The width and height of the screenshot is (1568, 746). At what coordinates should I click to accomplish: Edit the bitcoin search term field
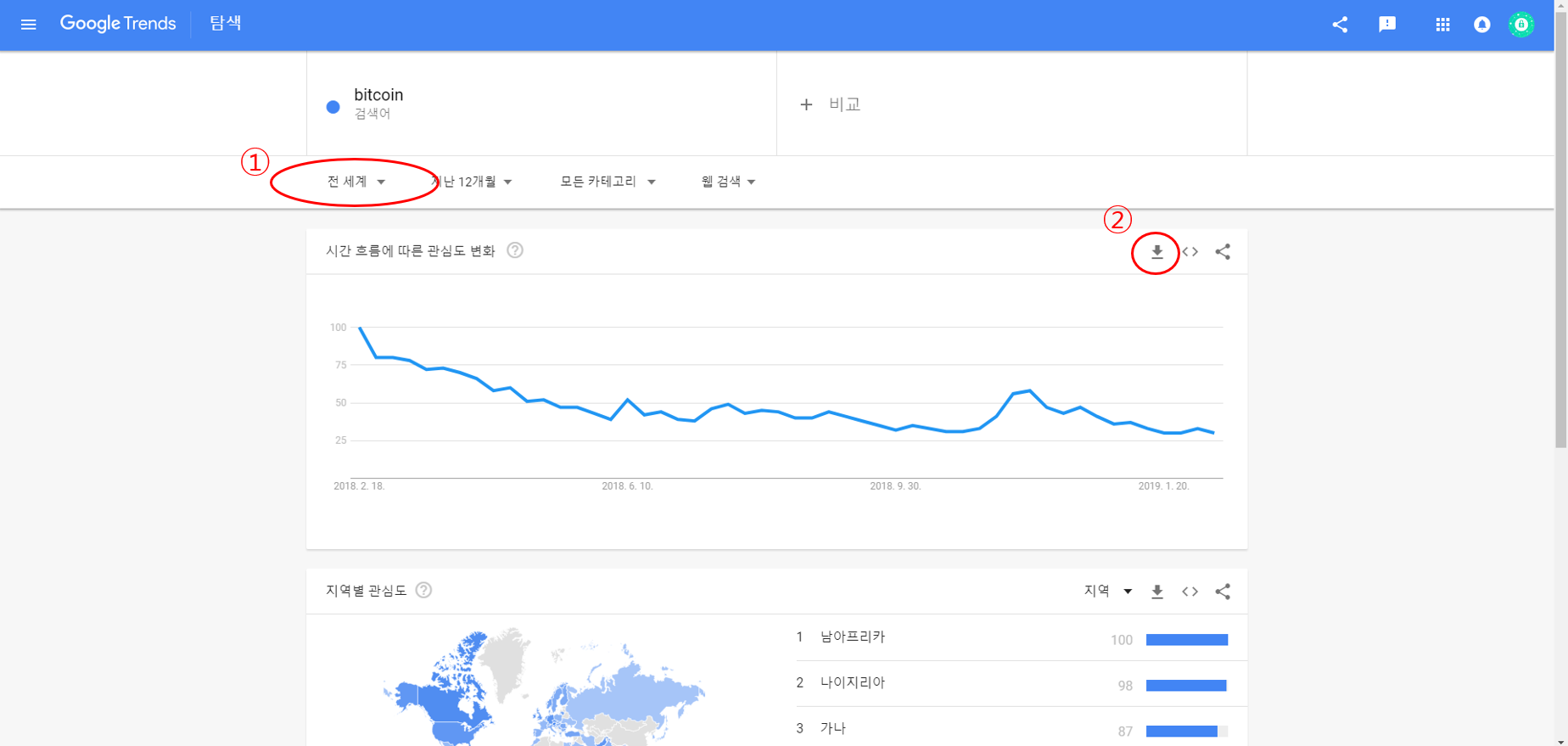(378, 95)
